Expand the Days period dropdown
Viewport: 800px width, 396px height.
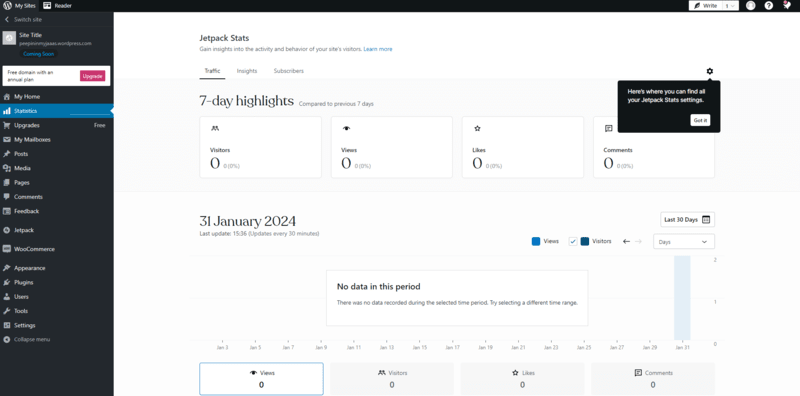click(x=684, y=241)
